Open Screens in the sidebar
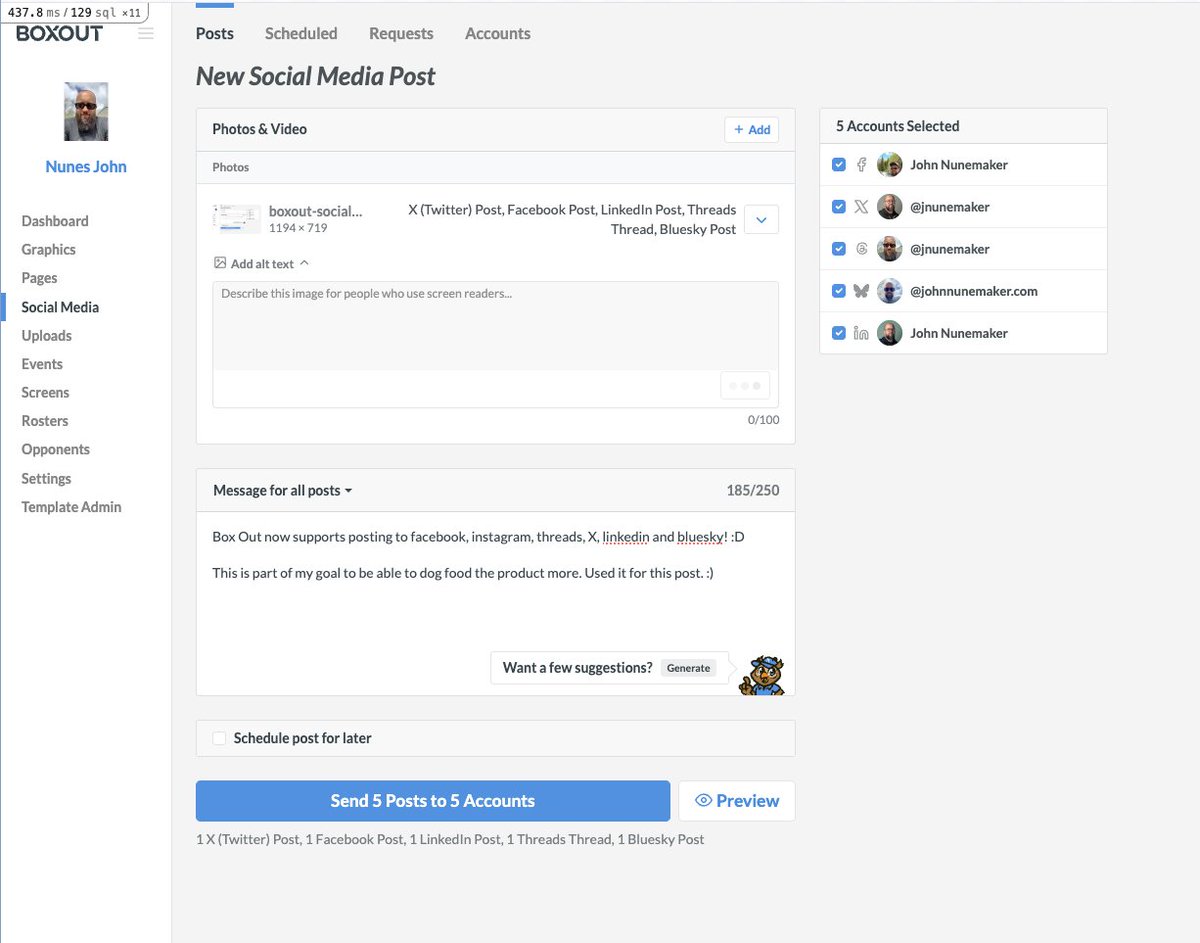This screenshot has width=1200, height=943. [x=46, y=393]
